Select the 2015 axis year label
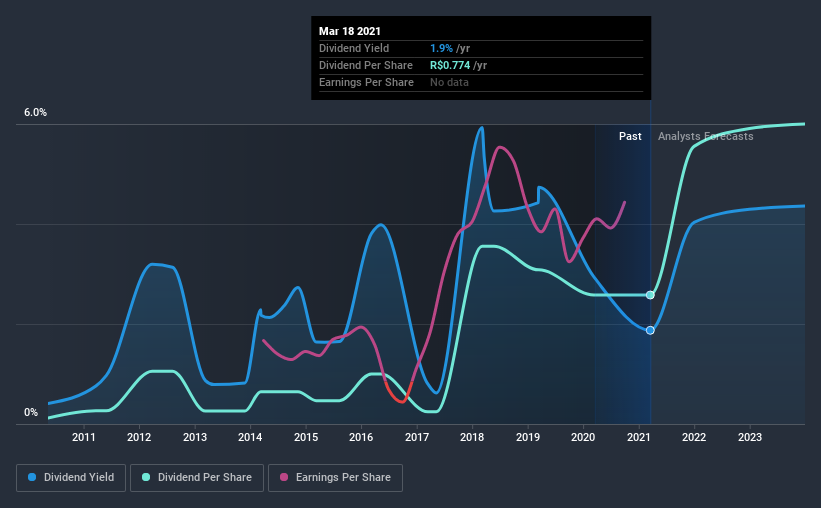 [x=306, y=437]
